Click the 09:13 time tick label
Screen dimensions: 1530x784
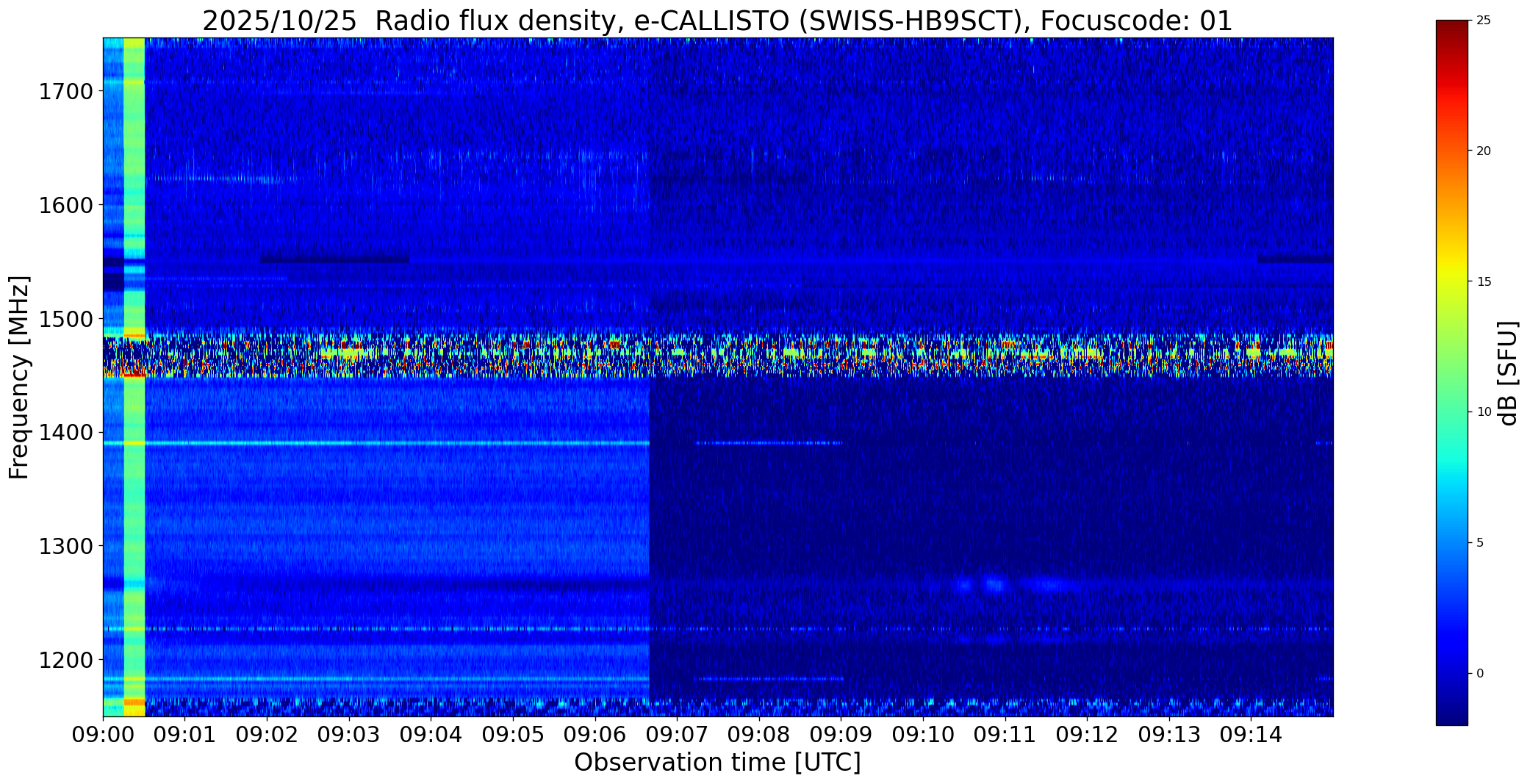(1168, 734)
